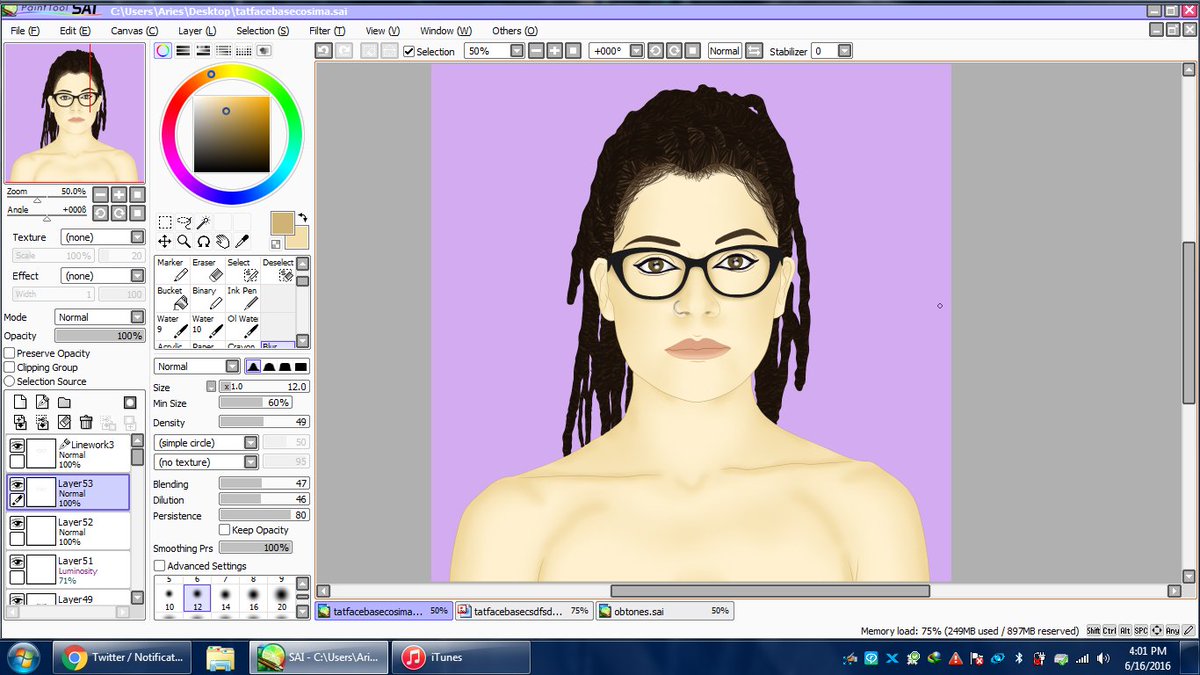This screenshot has height=675, width=1200.
Task: Select the size 16 brush preset
Action: pyautogui.click(x=253, y=599)
